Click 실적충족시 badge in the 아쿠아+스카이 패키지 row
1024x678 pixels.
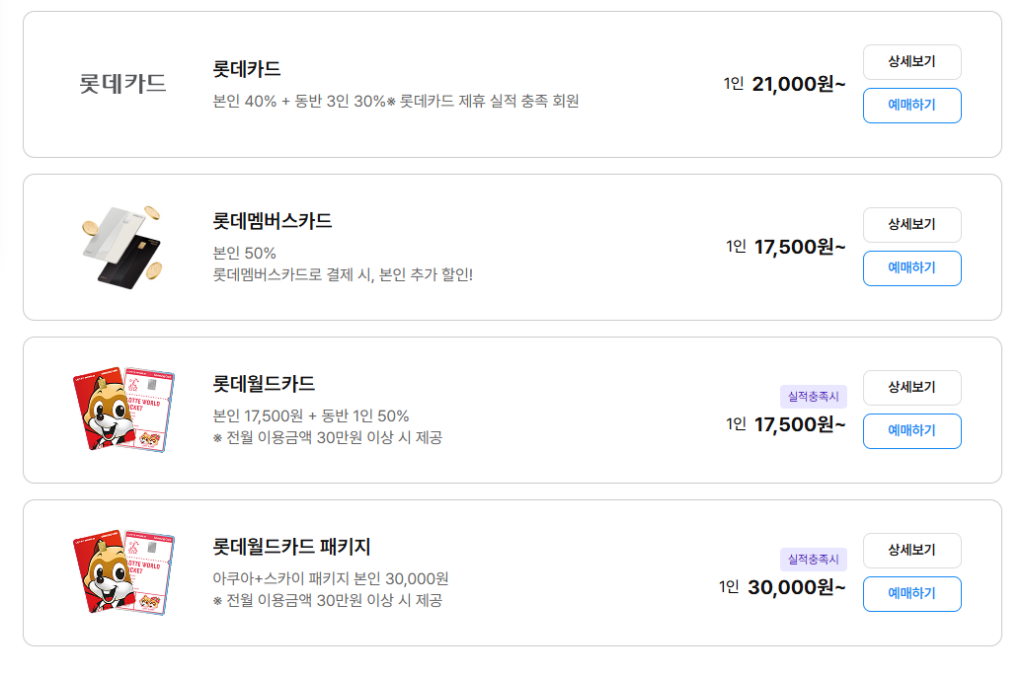pos(813,559)
